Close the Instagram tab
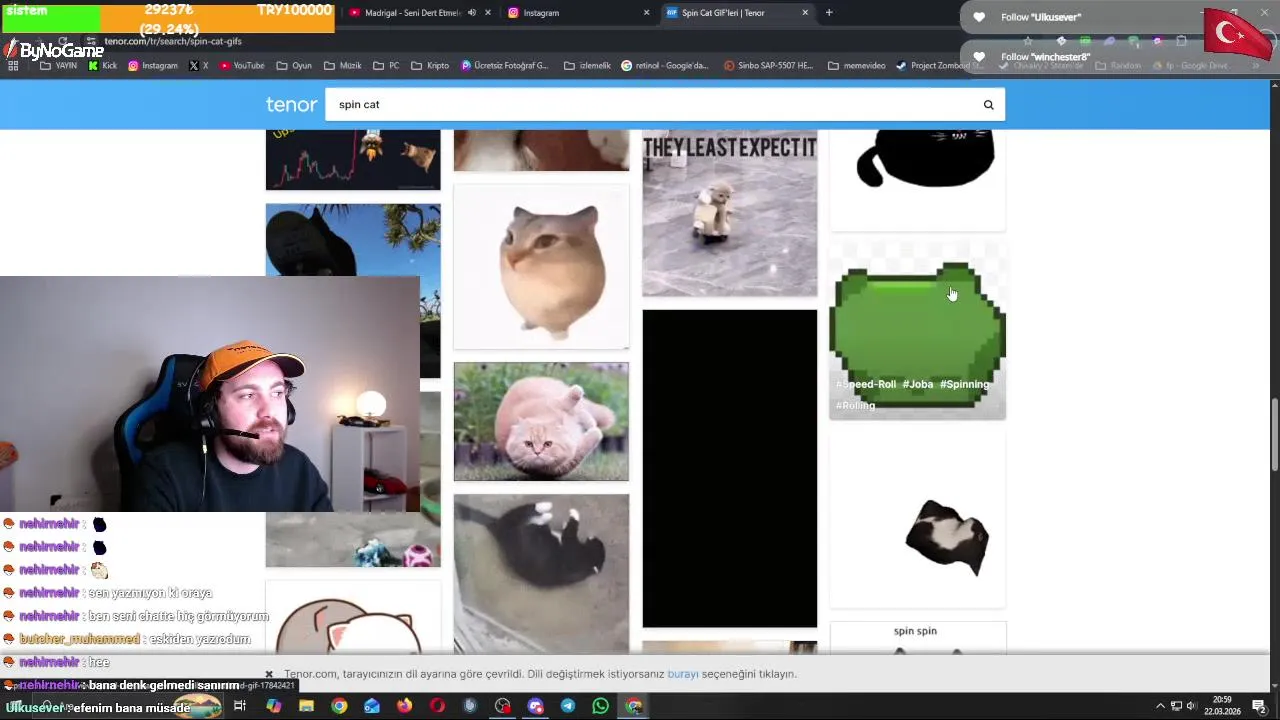 pos(646,13)
